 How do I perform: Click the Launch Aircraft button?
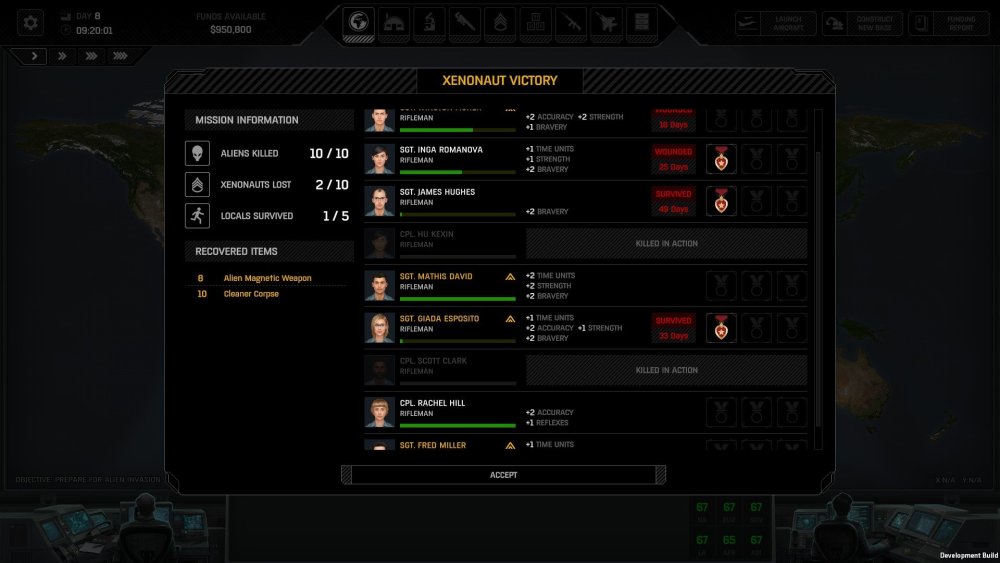776,24
